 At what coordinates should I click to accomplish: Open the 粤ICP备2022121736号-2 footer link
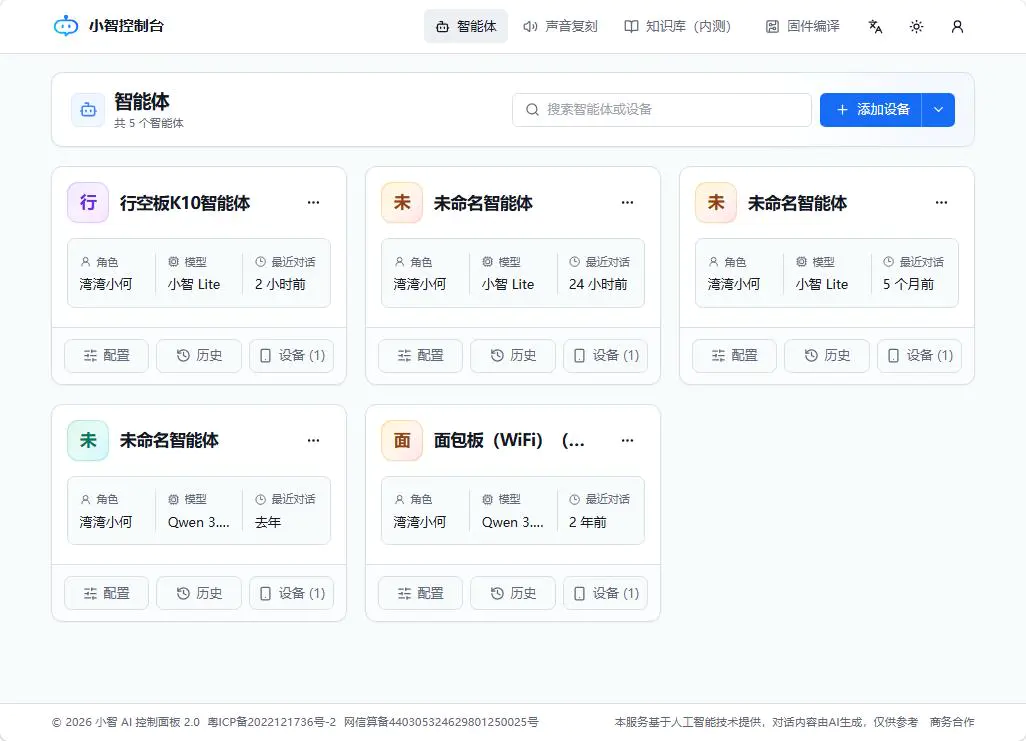pos(272,722)
